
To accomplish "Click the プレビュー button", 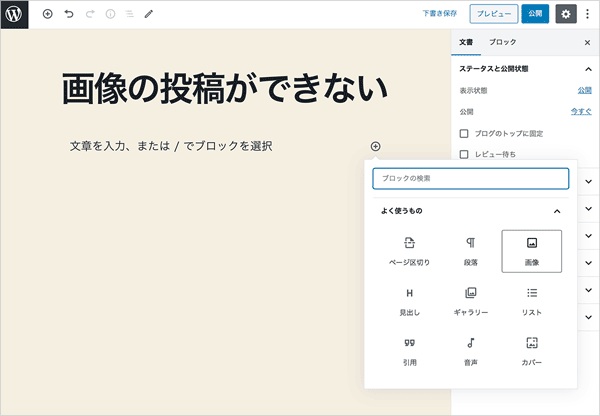I will point(494,14).
